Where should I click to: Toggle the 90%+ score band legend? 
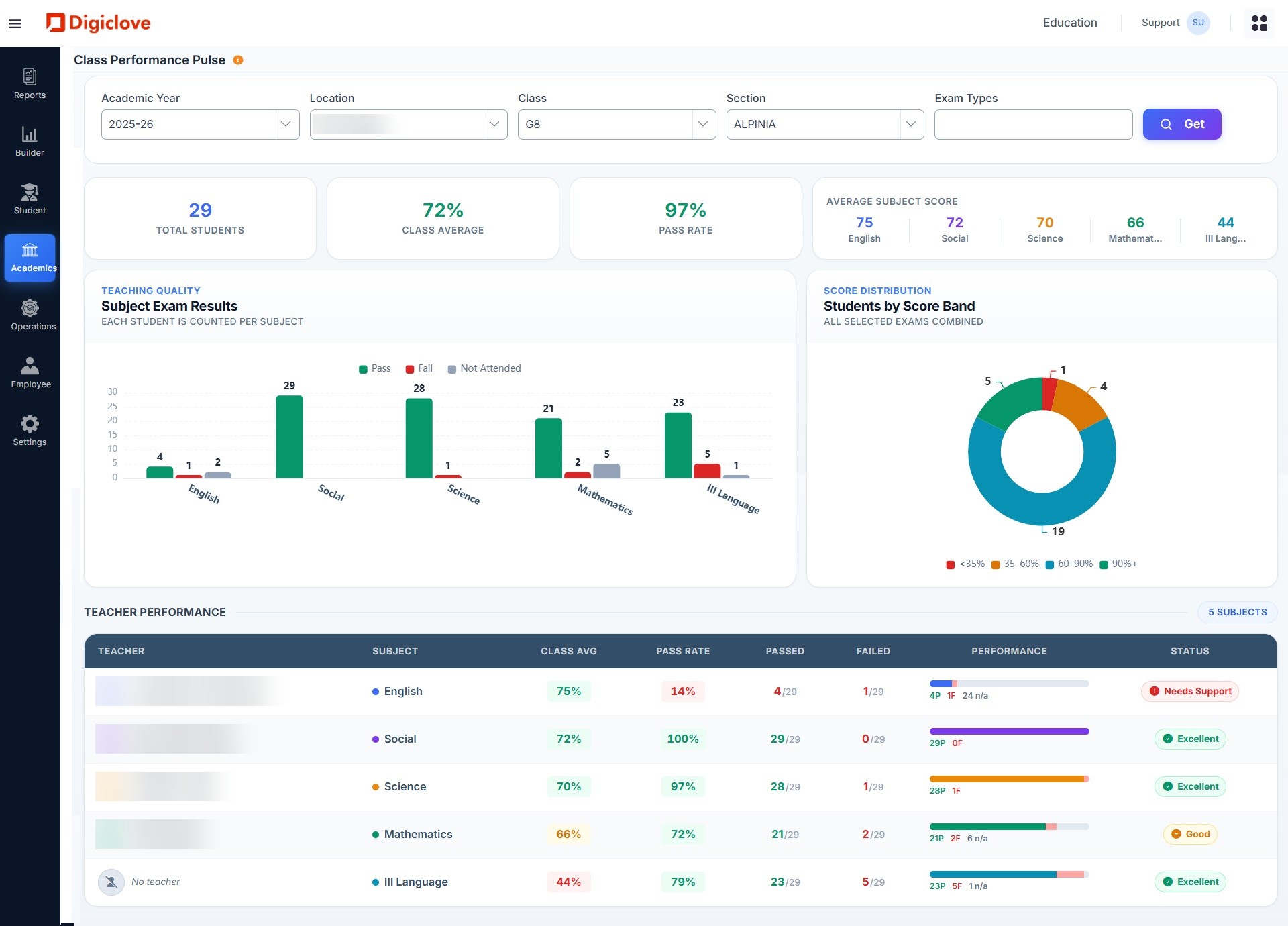[x=1118, y=564]
